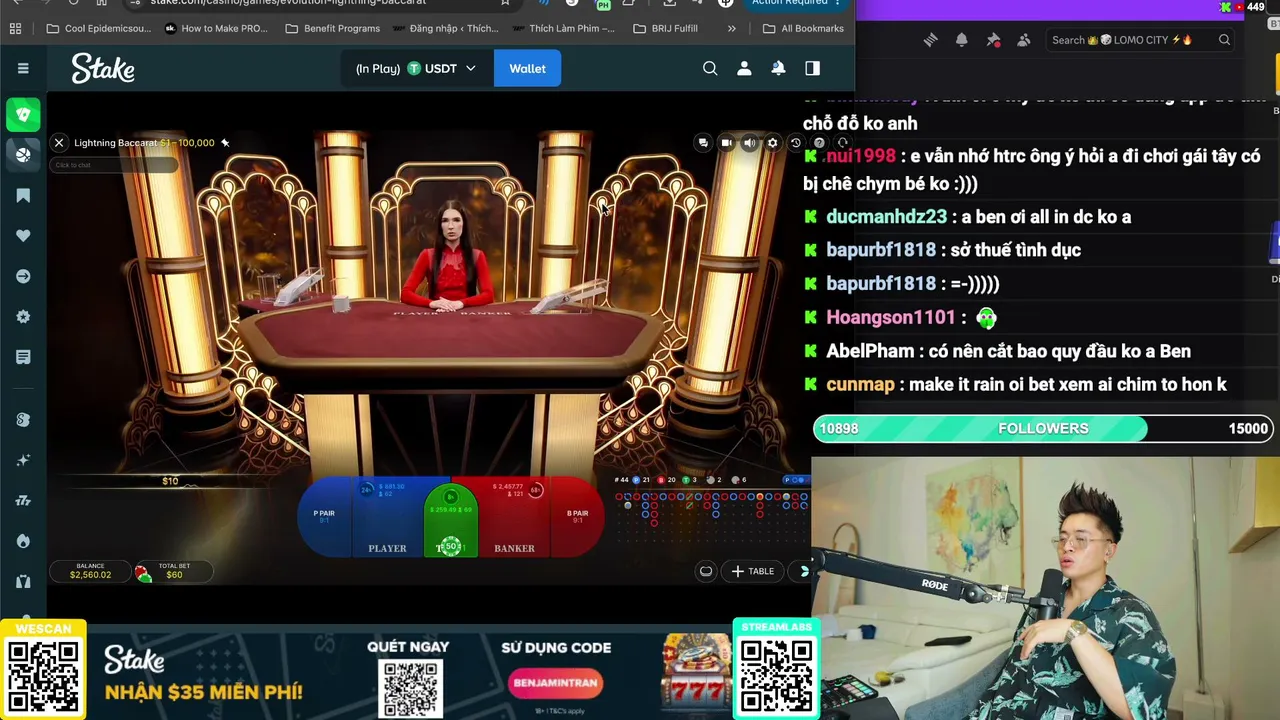Open the 'All Bookmarks' folder
The width and height of the screenshot is (1280, 720).
pos(803,28)
